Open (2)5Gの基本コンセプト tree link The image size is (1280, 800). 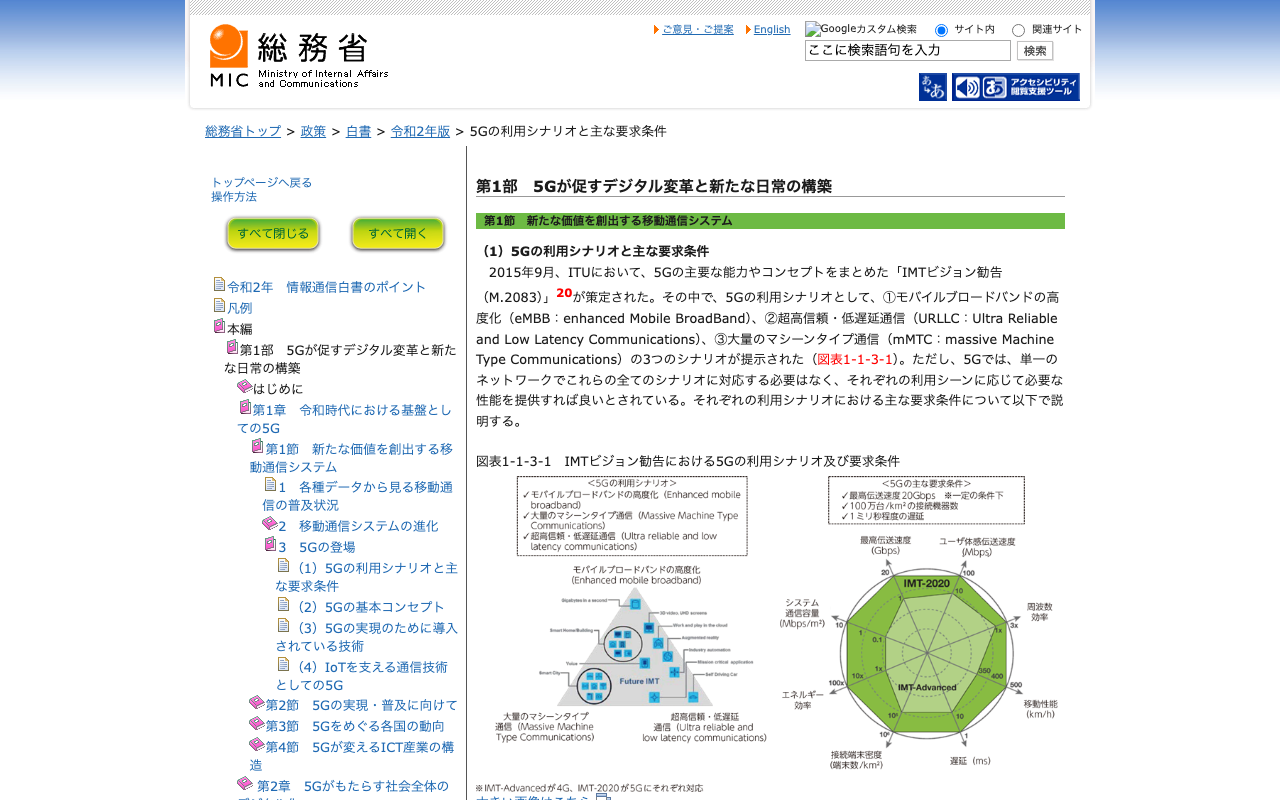[x=368, y=606]
